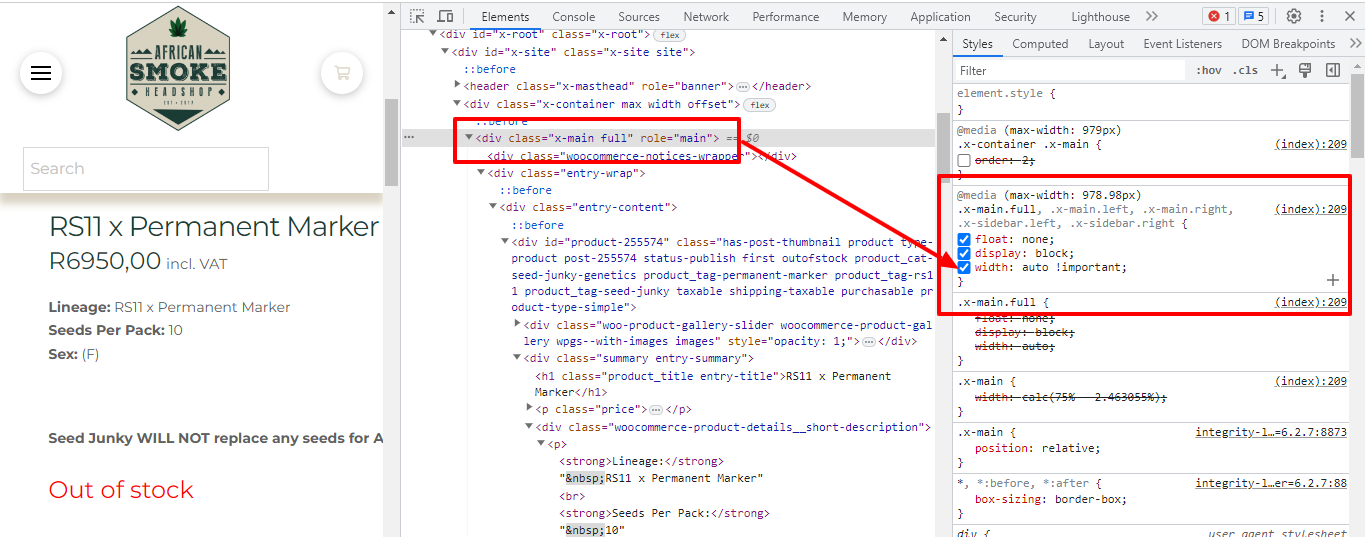The height and width of the screenshot is (537, 1365).
Task: Expand the header x-masthead element
Action: [x=456, y=87]
